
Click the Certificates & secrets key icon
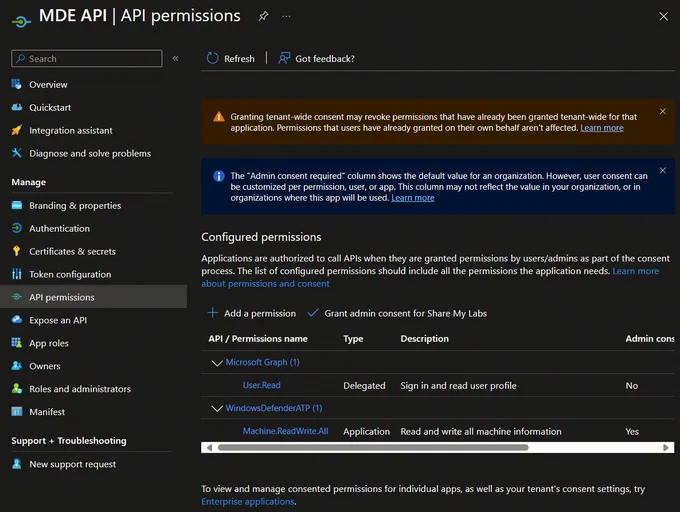click(x=16, y=251)
